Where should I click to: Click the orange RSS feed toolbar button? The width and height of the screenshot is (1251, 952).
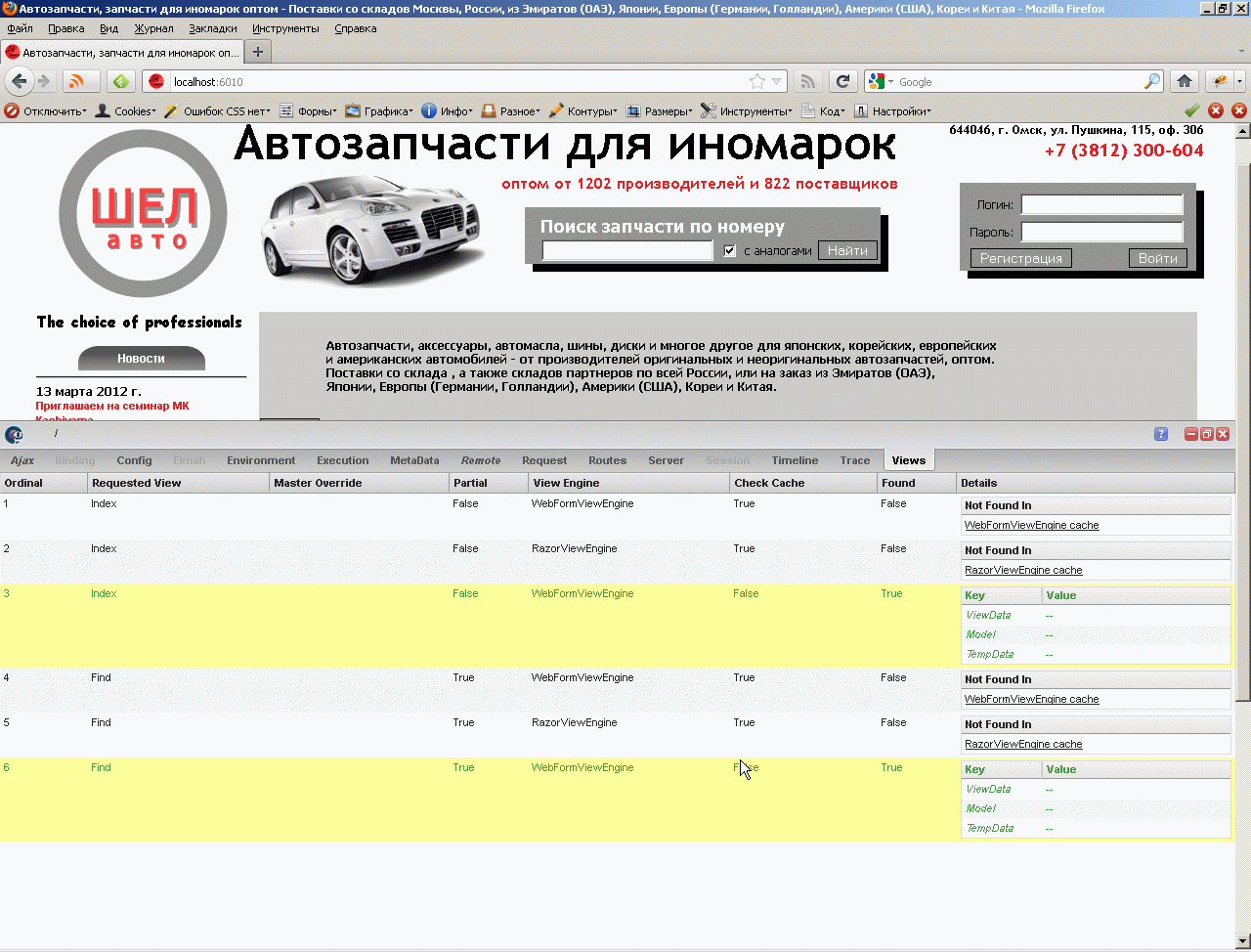pyautogui.click(x=81, y=81)
